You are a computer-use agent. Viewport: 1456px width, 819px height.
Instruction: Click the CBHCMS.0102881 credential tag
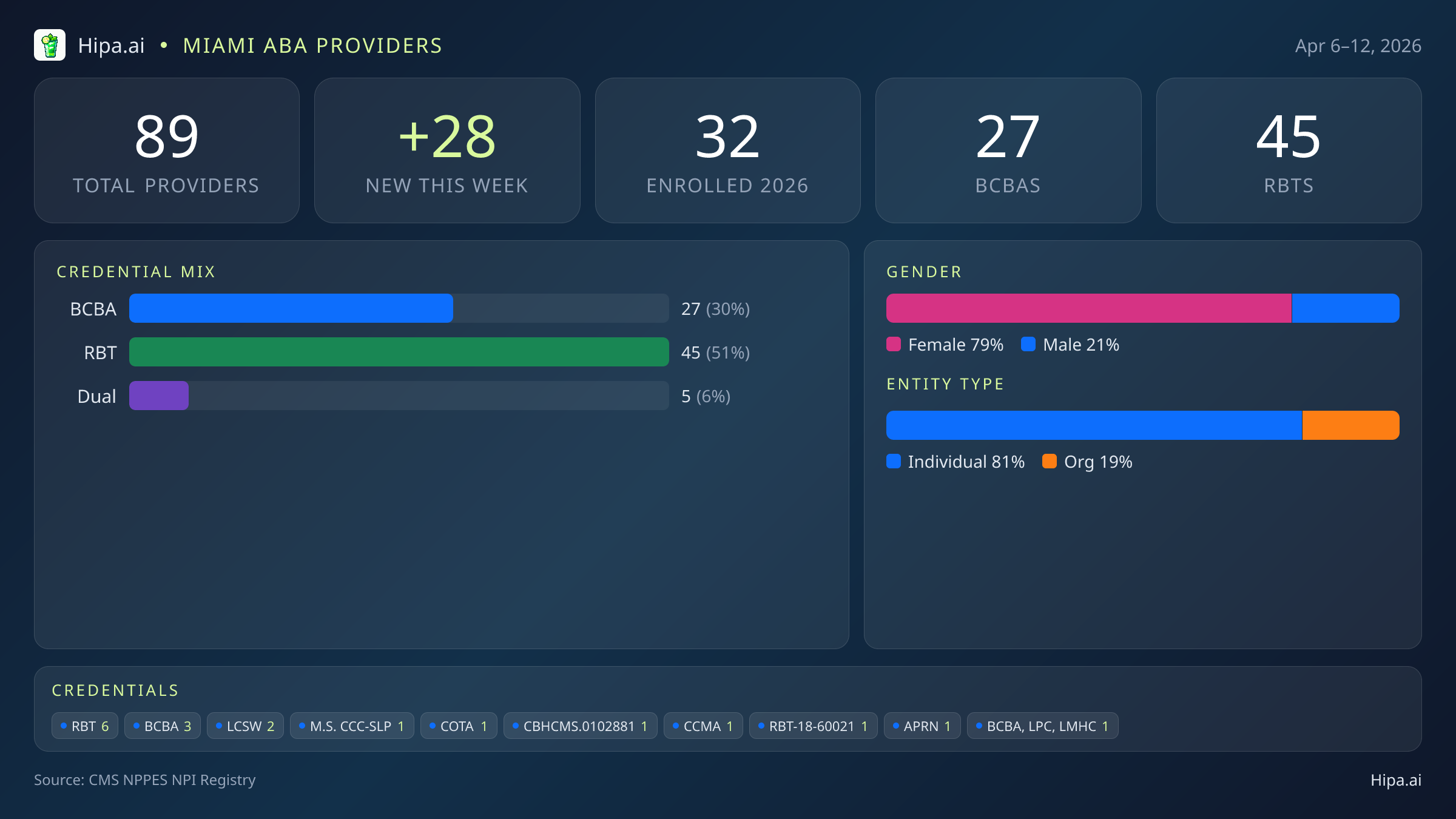click(x=580, y=726)
